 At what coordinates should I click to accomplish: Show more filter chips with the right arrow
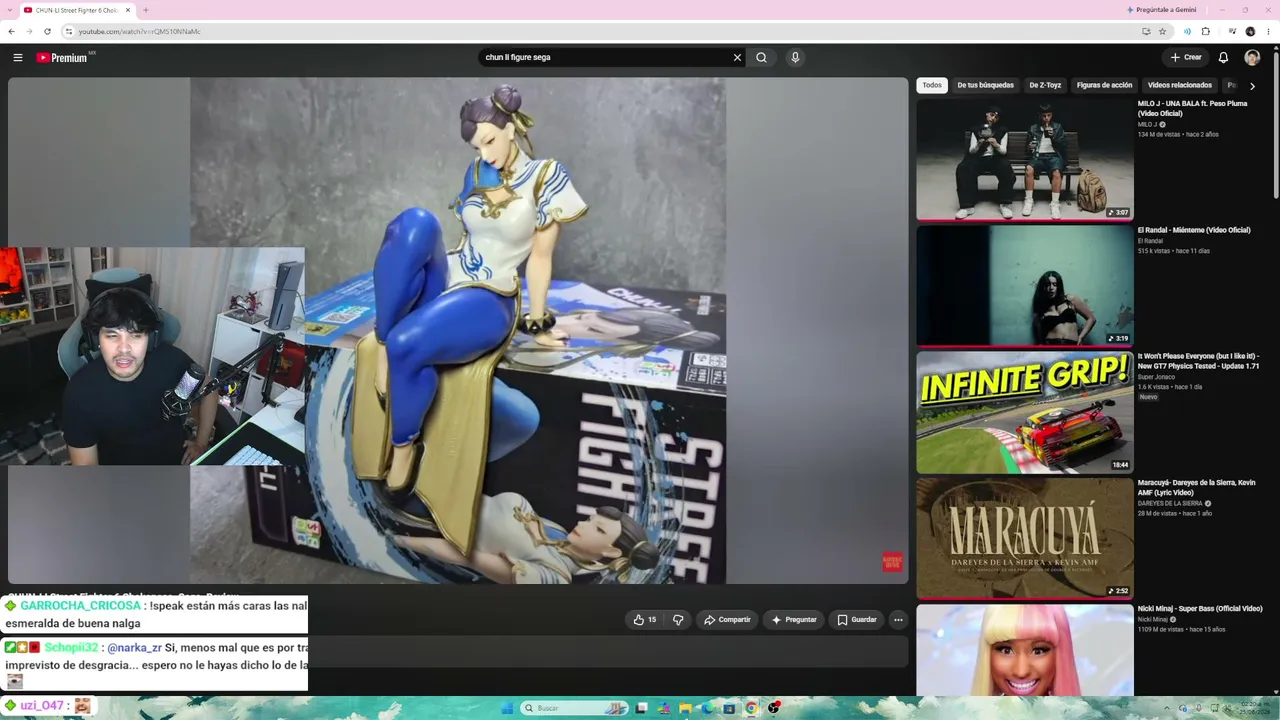(x=1252, y=86)
